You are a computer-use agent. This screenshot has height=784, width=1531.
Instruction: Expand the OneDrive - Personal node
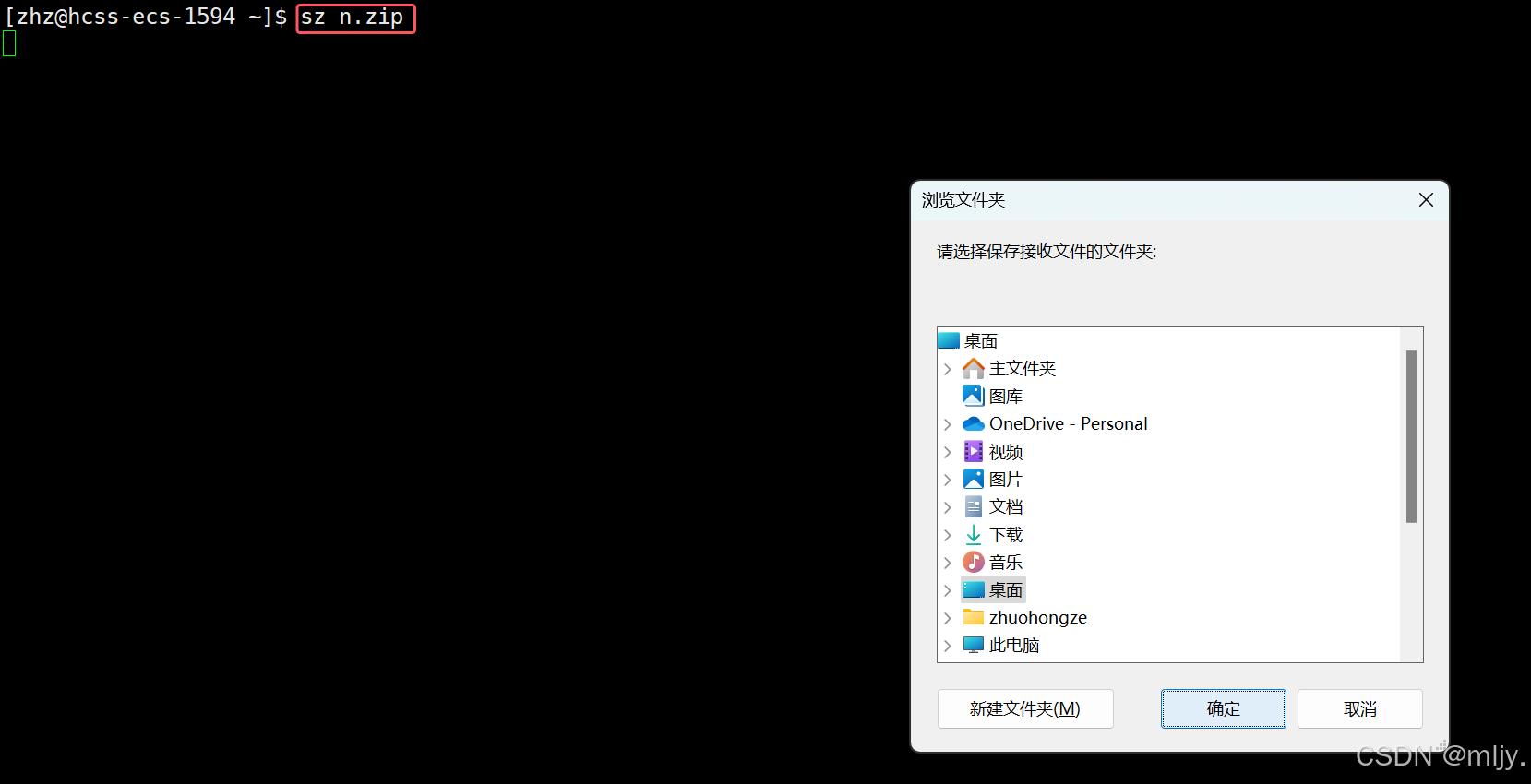point(948,424)
